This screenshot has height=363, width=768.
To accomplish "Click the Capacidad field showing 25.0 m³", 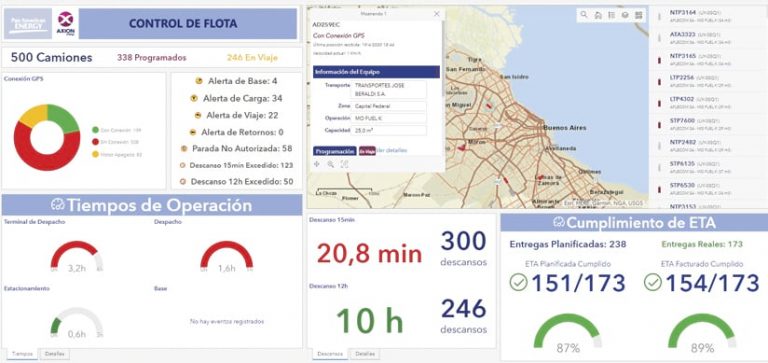I will [x=389, y=131].
